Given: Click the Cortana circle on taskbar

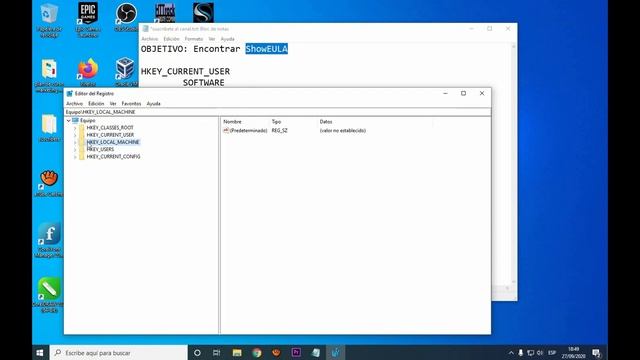Looking at the screenshot, I should coord(197,353).
